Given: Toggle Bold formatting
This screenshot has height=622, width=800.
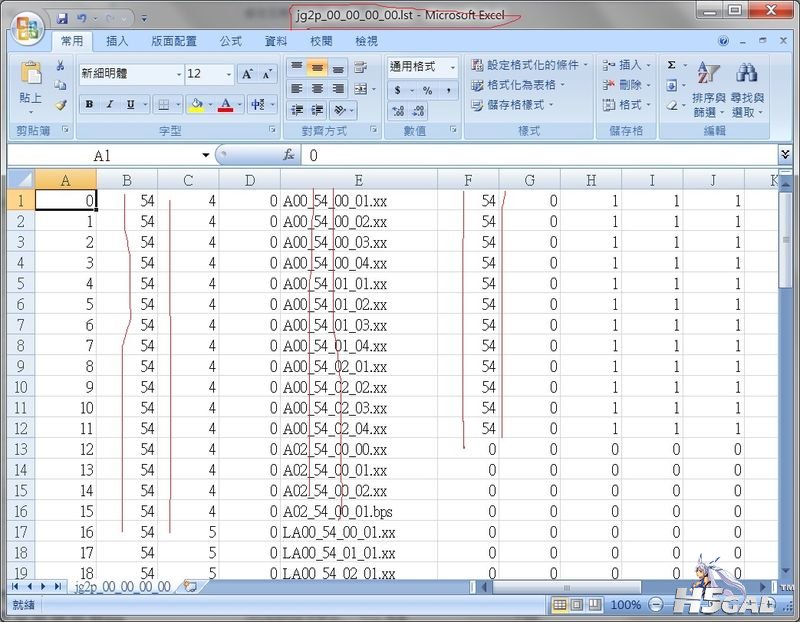Looking at the screenshot, I should point(89,105).
